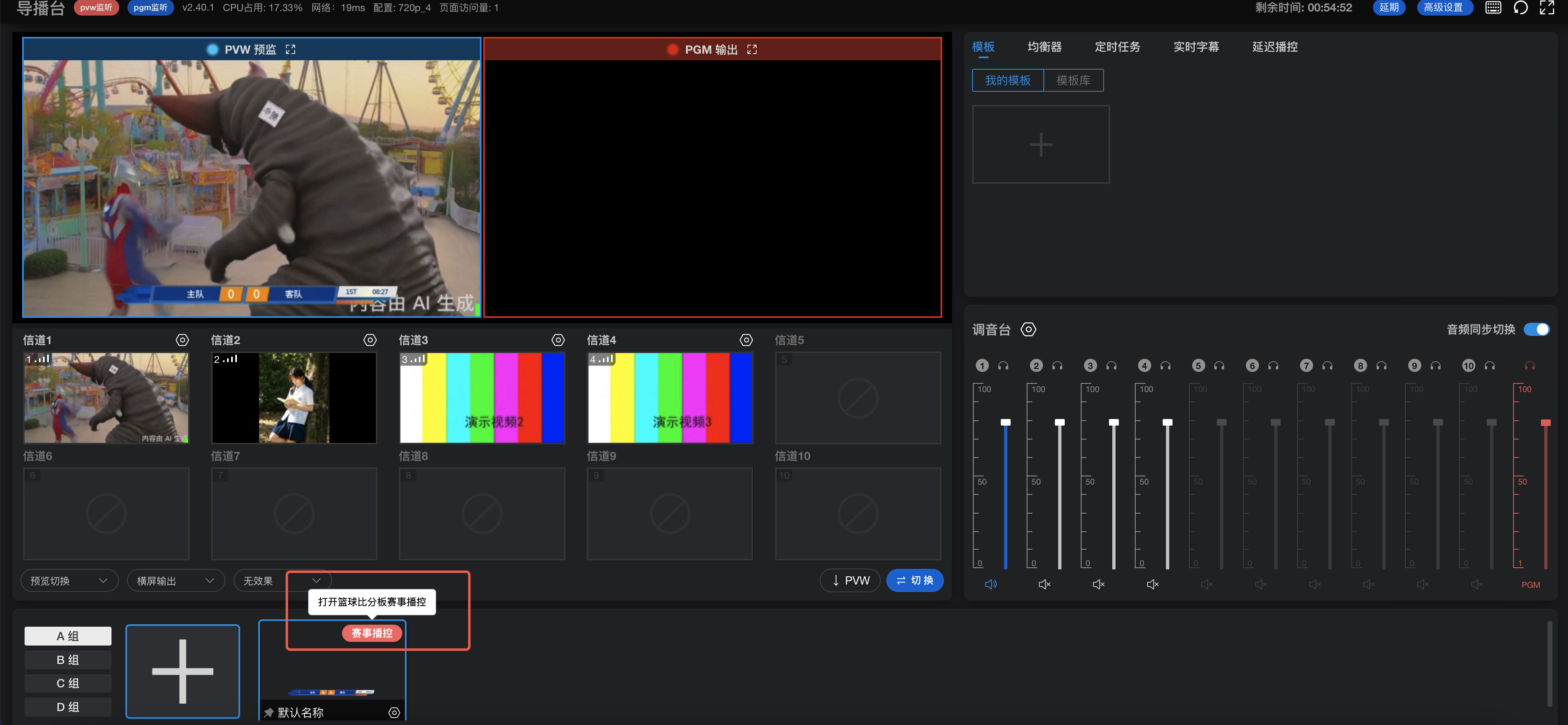Click the 切换 switch button
Screen dimensions: 1568x725
915,580
